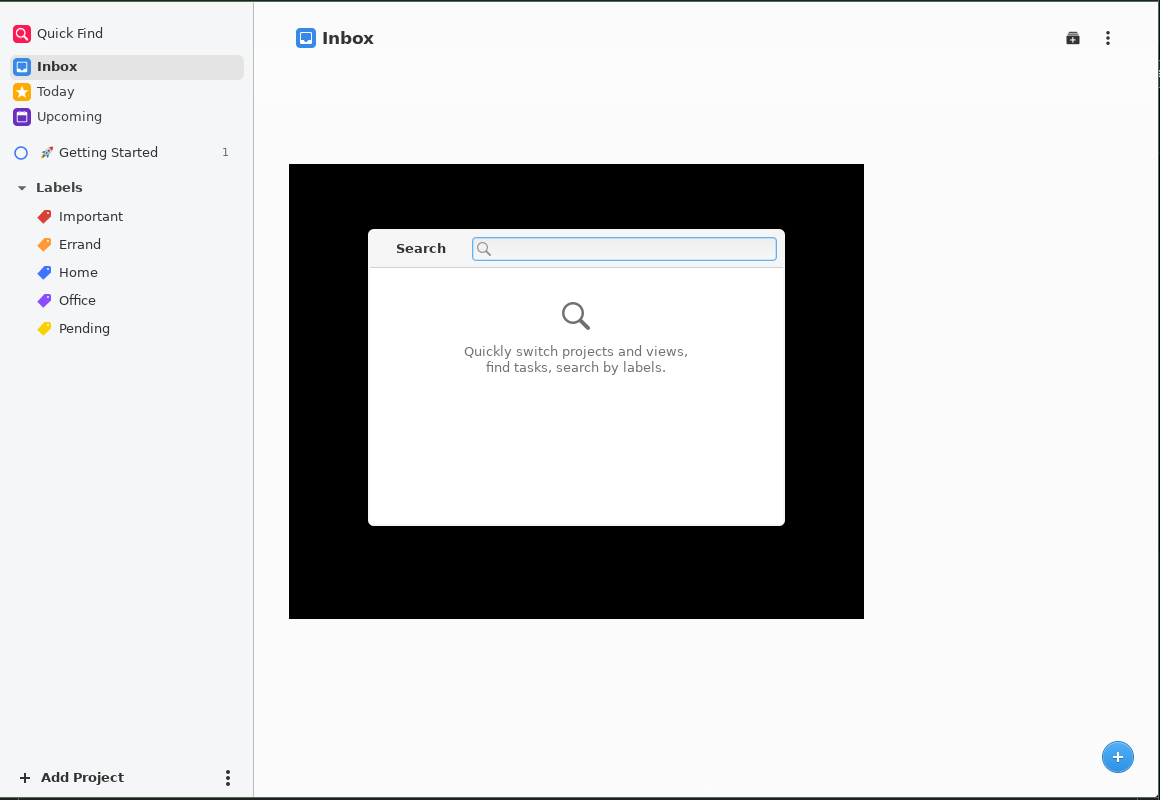Click the Home label icon

click(43, 272)
